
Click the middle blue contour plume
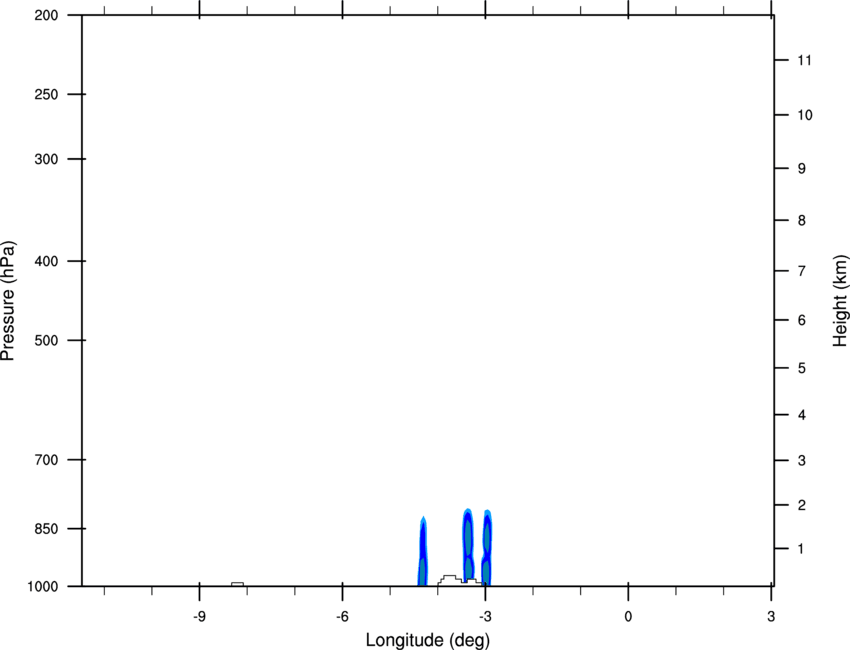(468, 545)
